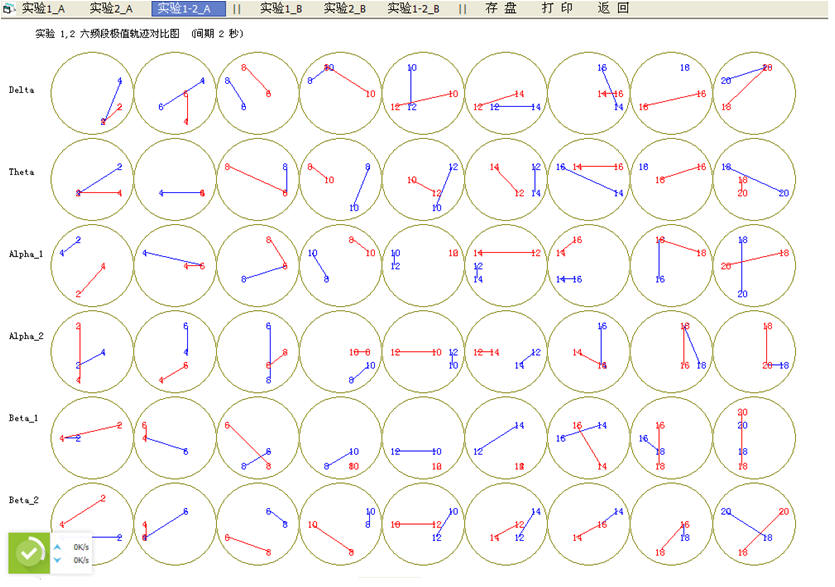Viewport: 835px width, 587px height.
Task: Click the download speed arrow in the widget
Action: click(x=58, y=560)
